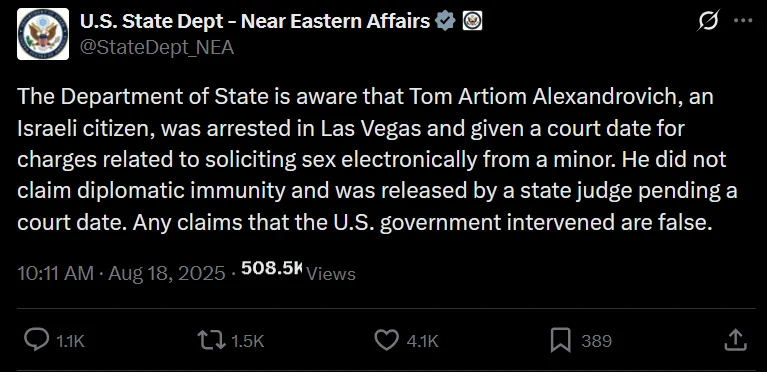Open the State Department seal profile avatar
Image resolution: width=767 pixels, height=372 pixels.
pyautogui.click(x=43, y=34)
